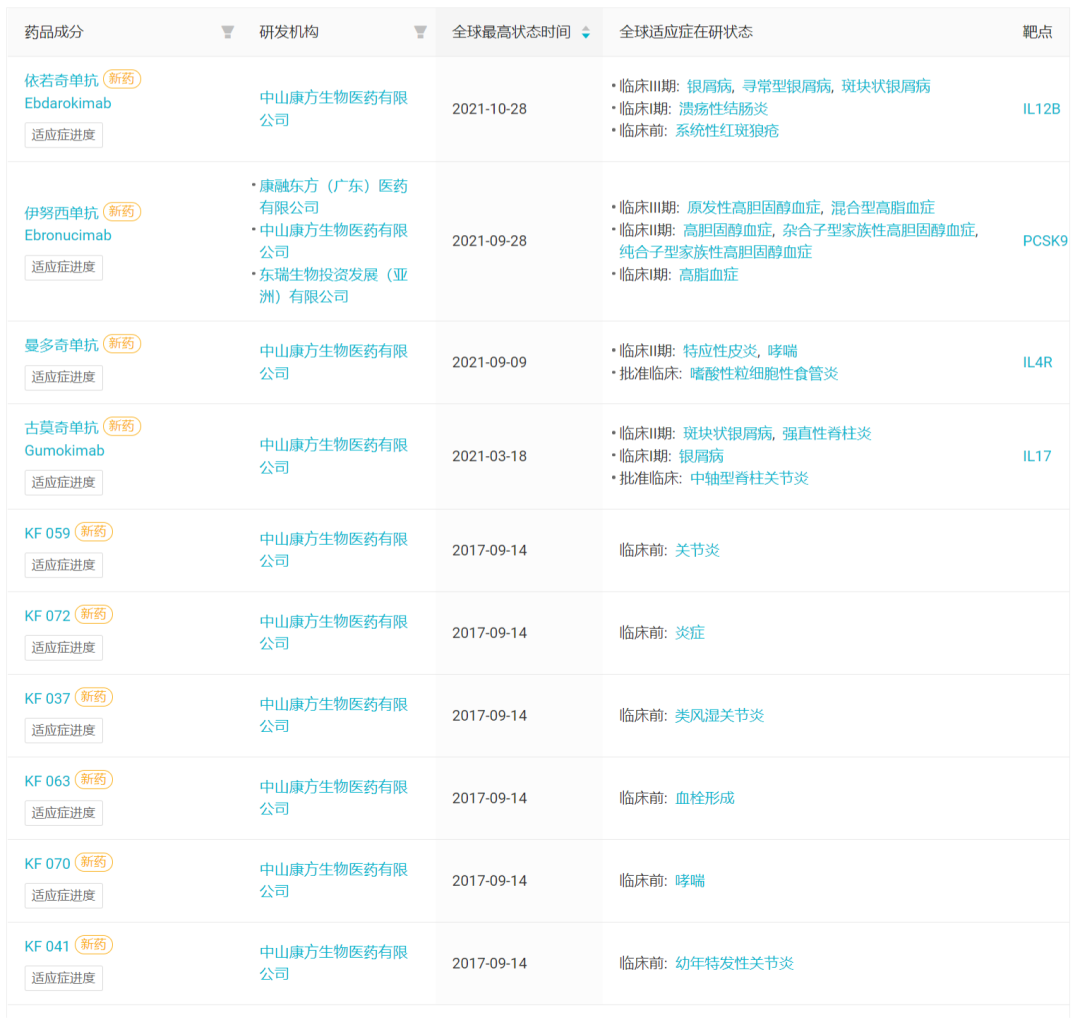The width and height of the screenshot is (1080, 1020).
Task: Click the 新药 badge beside KF 072
Action: [x=94, y=614]
